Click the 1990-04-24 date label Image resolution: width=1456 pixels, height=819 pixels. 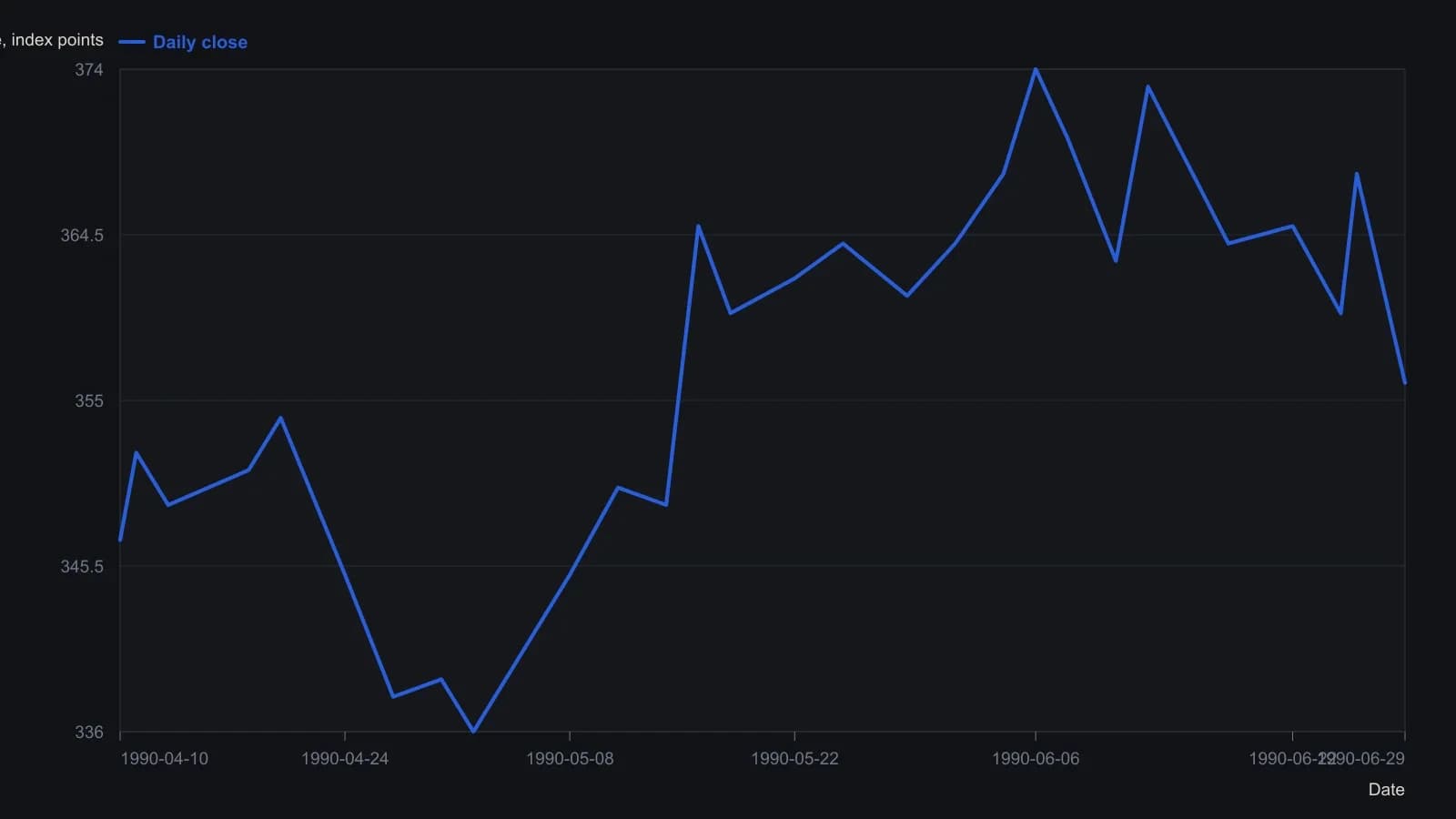345,759
